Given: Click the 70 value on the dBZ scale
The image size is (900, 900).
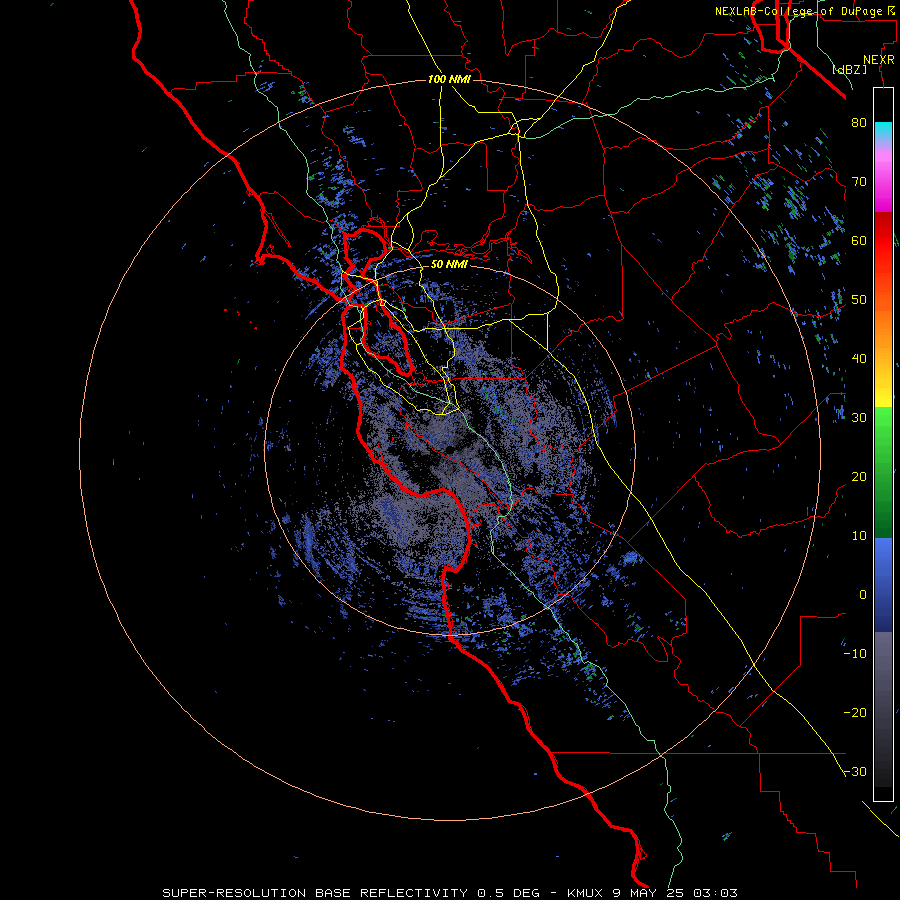Looking at the screenshot, I should point(859,182).
